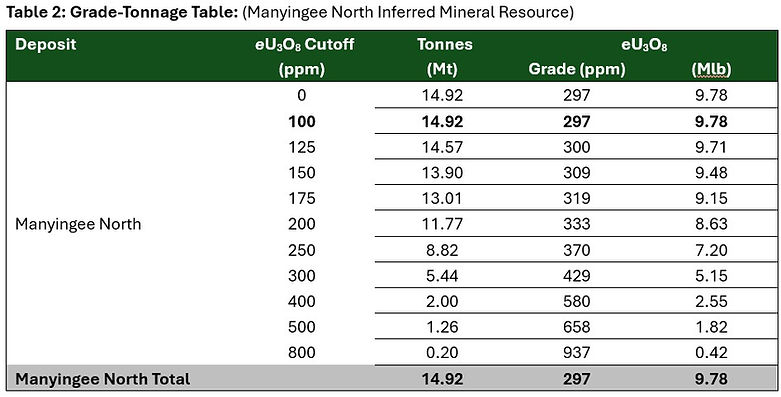
Task: Select the cutoff value '125'
Action: tap(301, 147)
